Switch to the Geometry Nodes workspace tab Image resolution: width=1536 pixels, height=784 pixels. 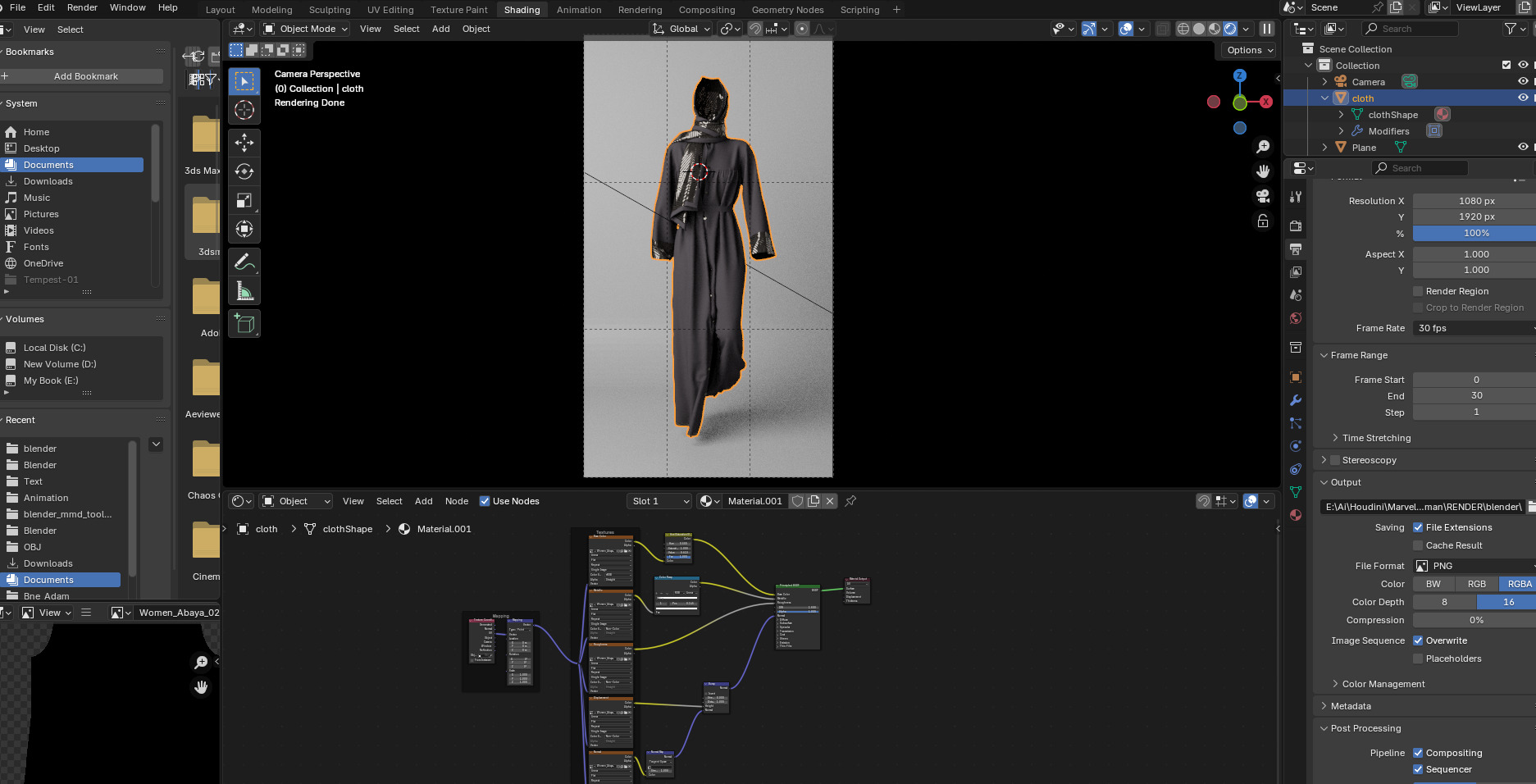pos(787,10)
